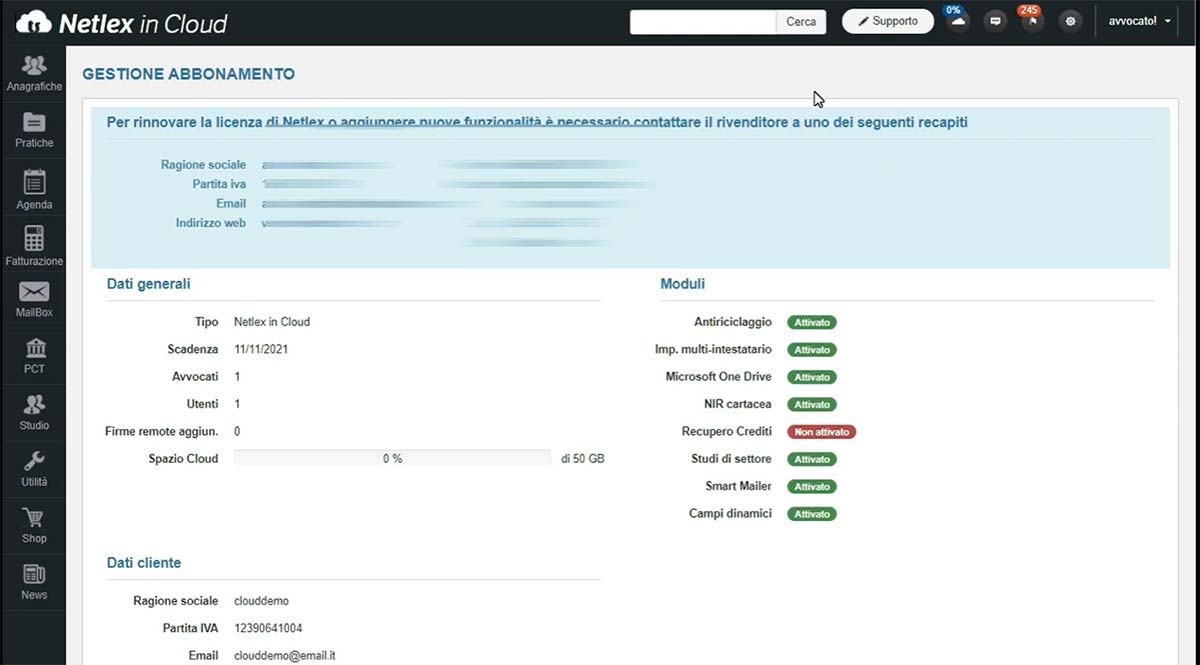
Task: Click NIR cartacea Attivato badge
Action: click(x=812, y=405)
